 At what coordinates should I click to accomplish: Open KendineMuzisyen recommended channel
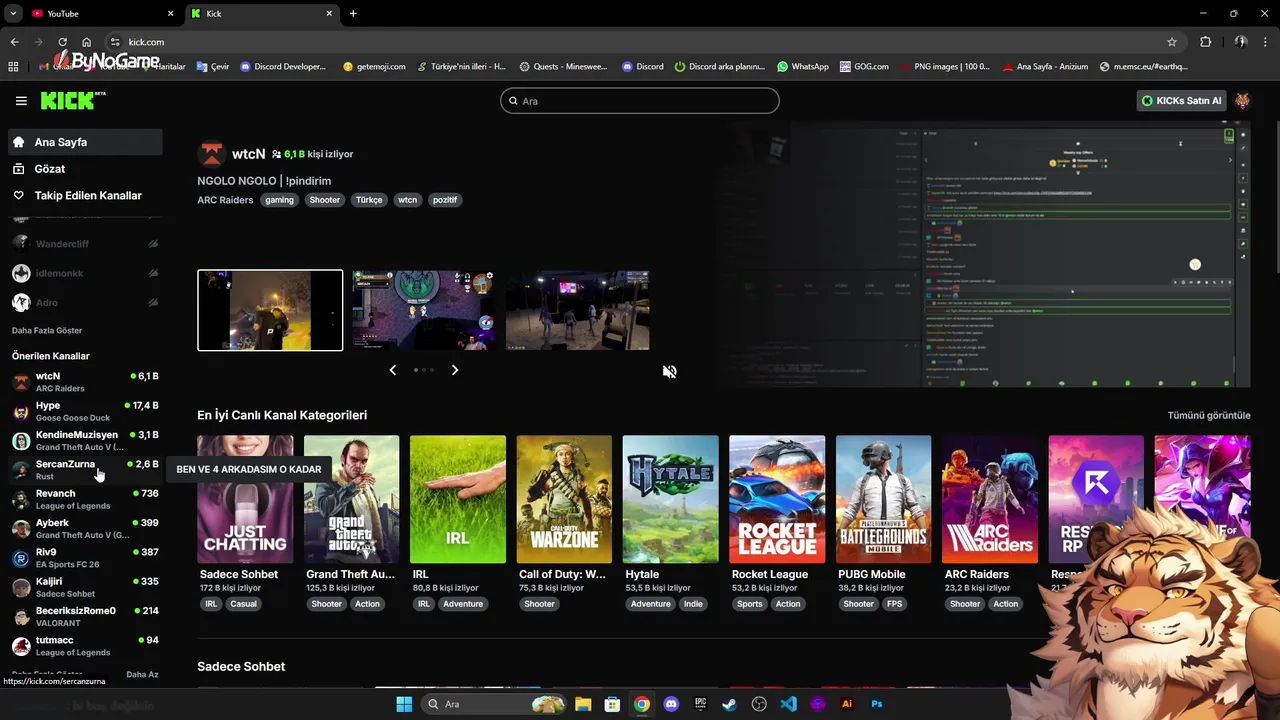(x=85, y=441)
